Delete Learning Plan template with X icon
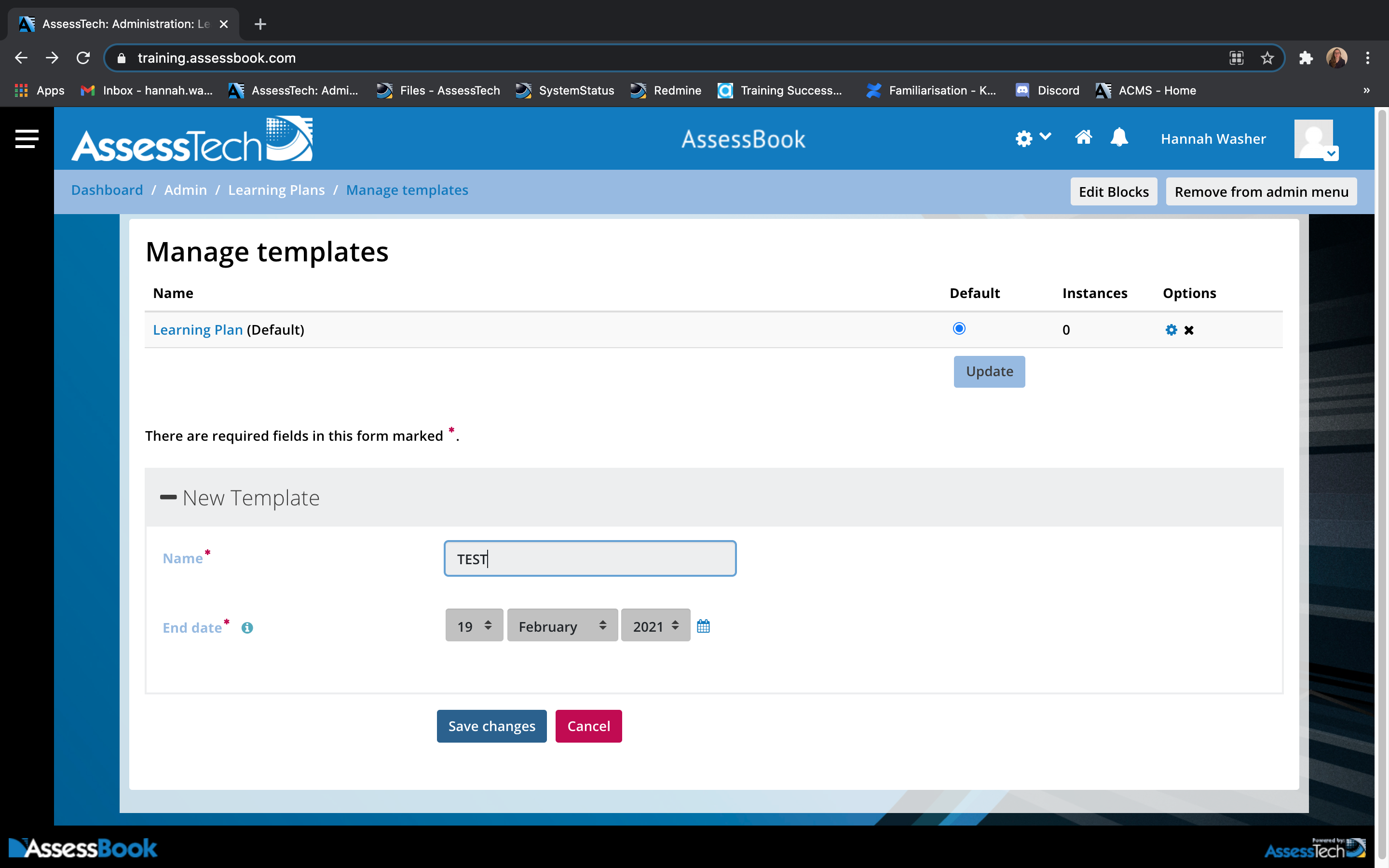This screenshot has height=868, width=1389. 1189,330
